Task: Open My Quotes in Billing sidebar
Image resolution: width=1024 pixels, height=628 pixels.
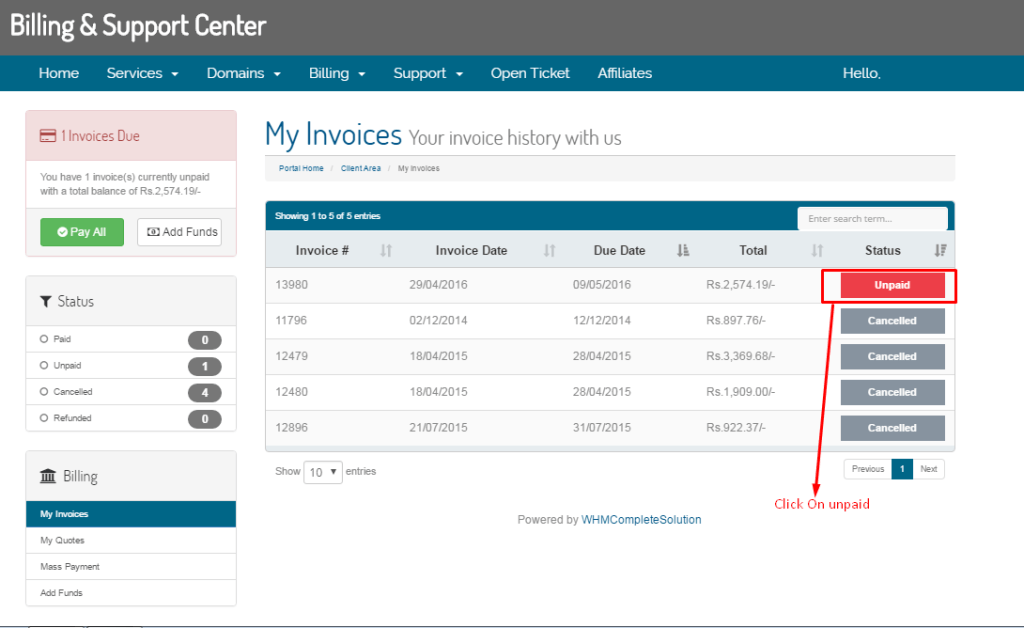Action: tap(62, 541)
